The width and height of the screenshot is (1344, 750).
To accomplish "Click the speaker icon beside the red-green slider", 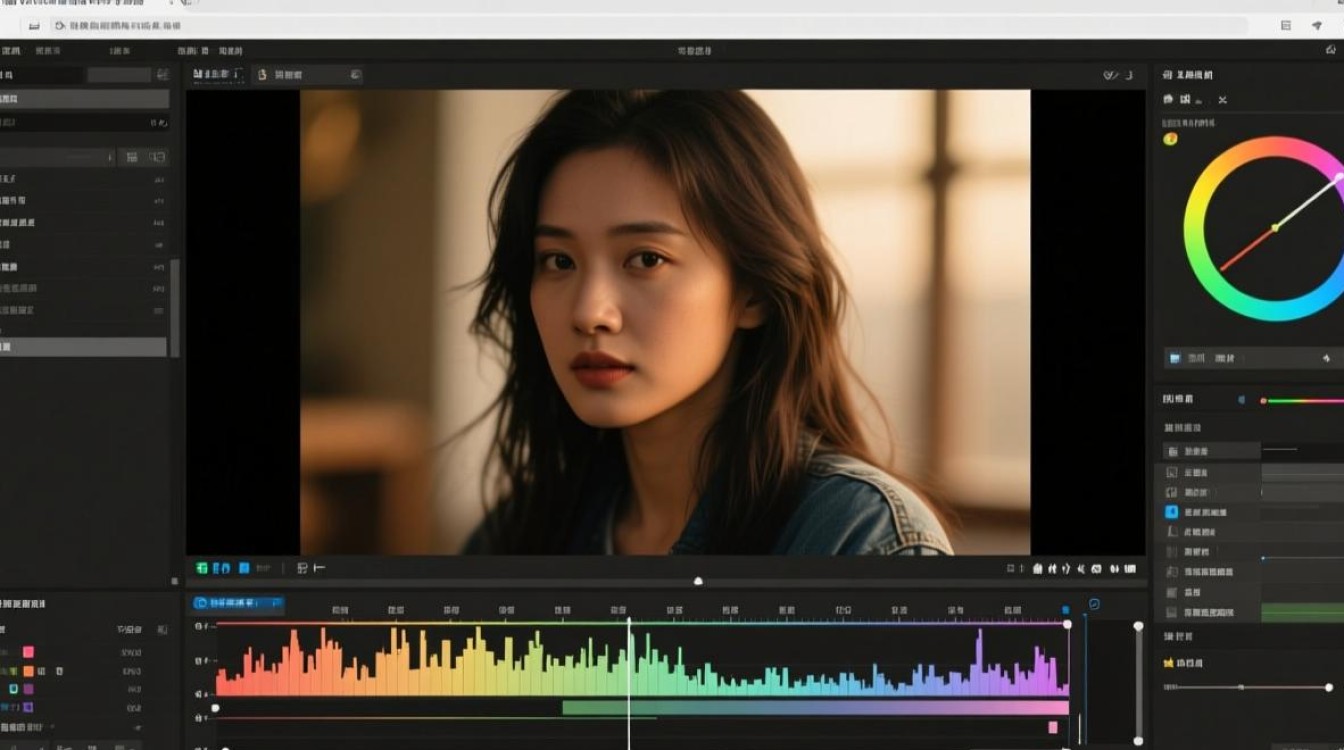I will coord(1242,400).
